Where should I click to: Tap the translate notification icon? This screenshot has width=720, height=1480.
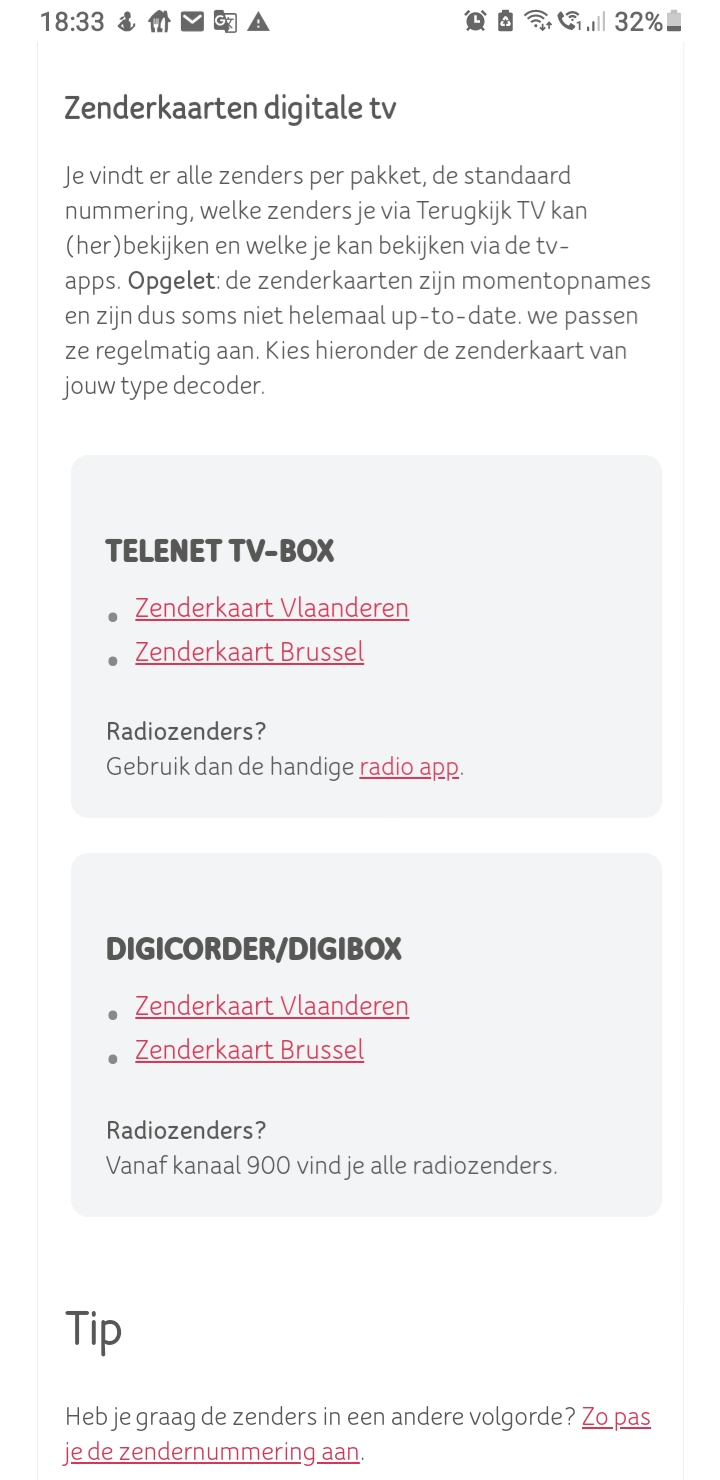coord(225,22)
